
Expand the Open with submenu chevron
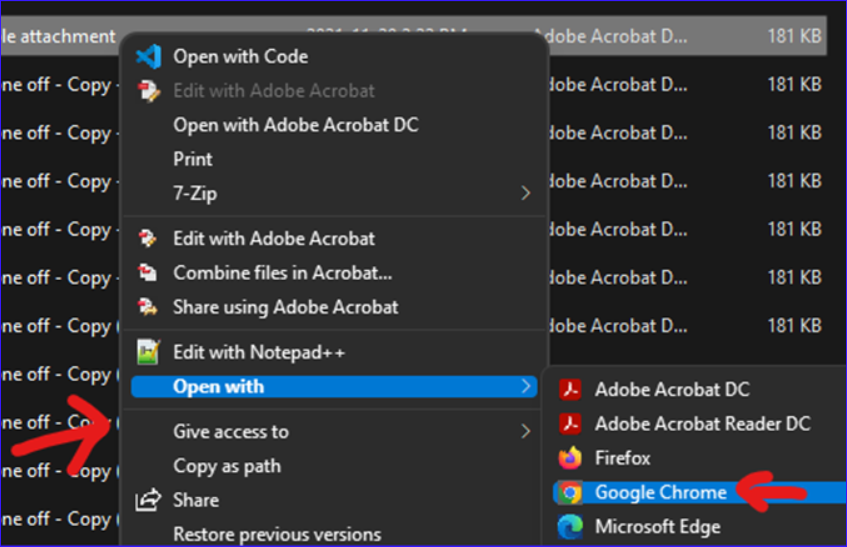tap(526, 386)
